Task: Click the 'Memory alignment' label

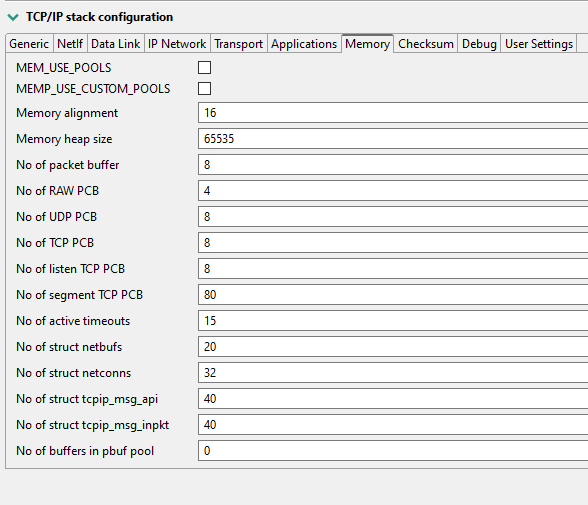Action: coord(67,113)
